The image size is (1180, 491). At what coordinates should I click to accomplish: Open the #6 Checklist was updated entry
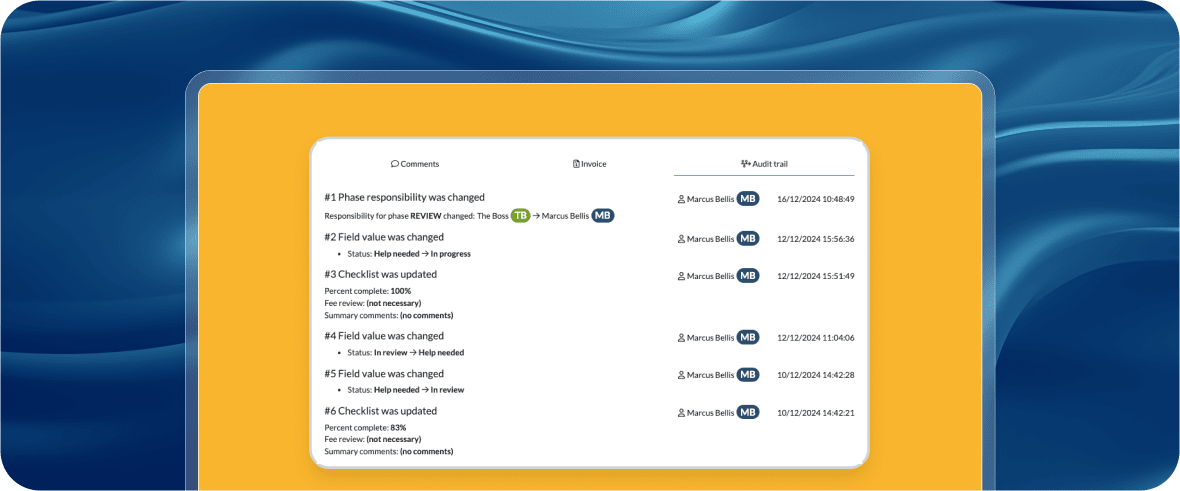pos(380,411)
